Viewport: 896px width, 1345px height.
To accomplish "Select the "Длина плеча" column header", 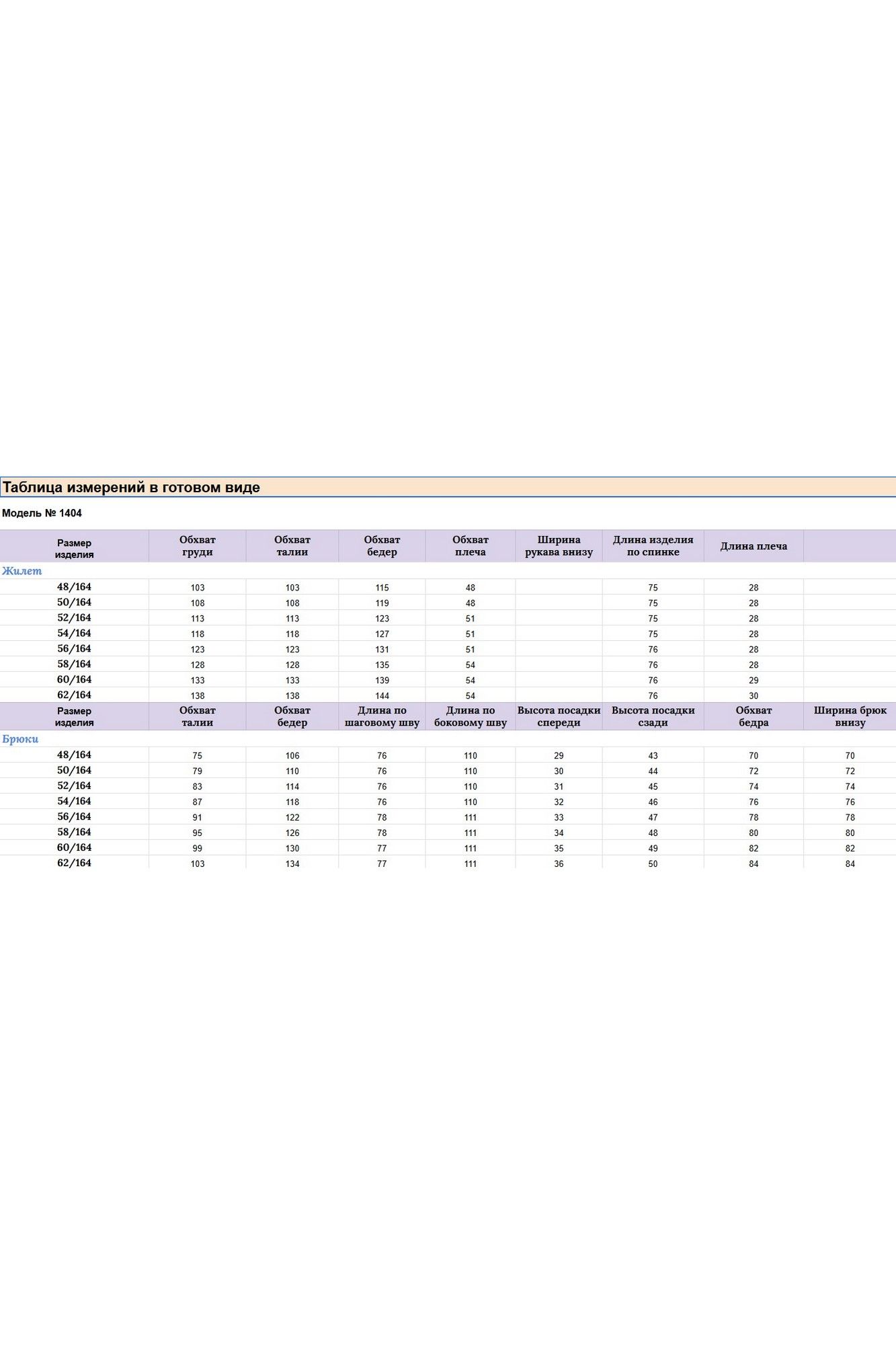I will pyautogui.click(x=754, y=546).
